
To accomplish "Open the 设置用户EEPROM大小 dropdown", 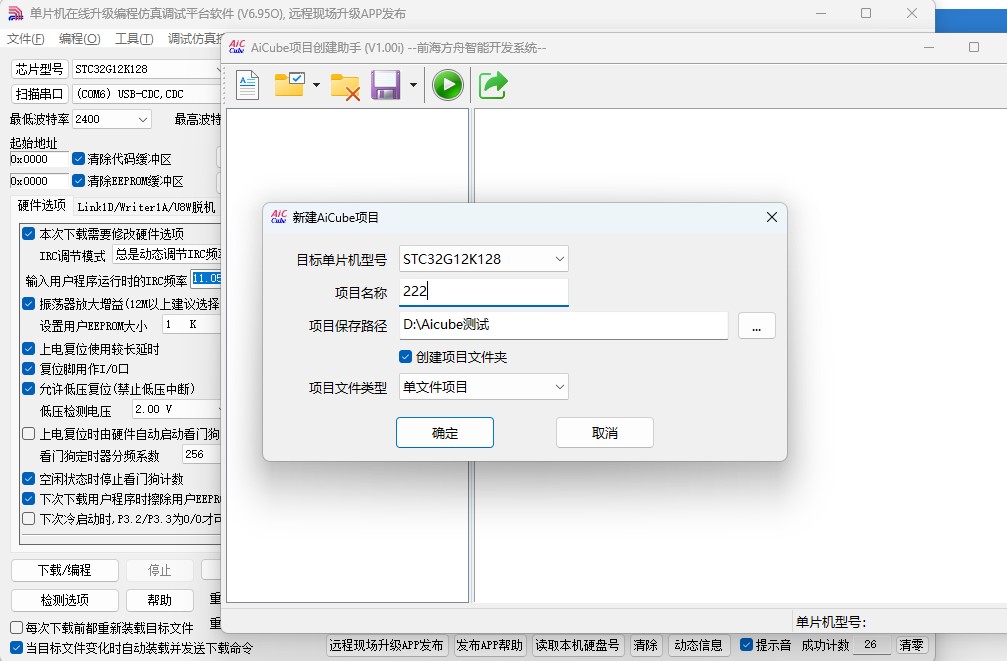I will 191,324.
